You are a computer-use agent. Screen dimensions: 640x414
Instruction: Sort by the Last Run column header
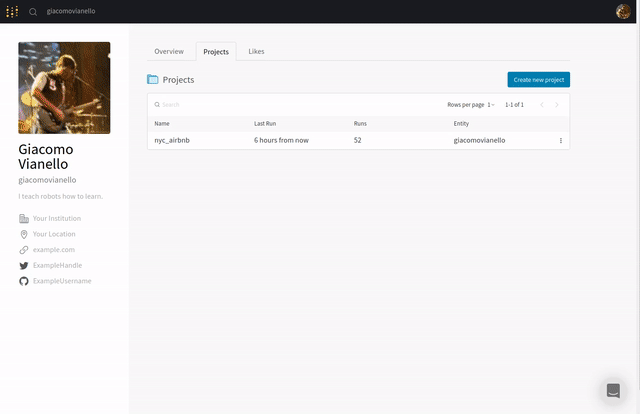pyautogui.click(x=265, y=124)
